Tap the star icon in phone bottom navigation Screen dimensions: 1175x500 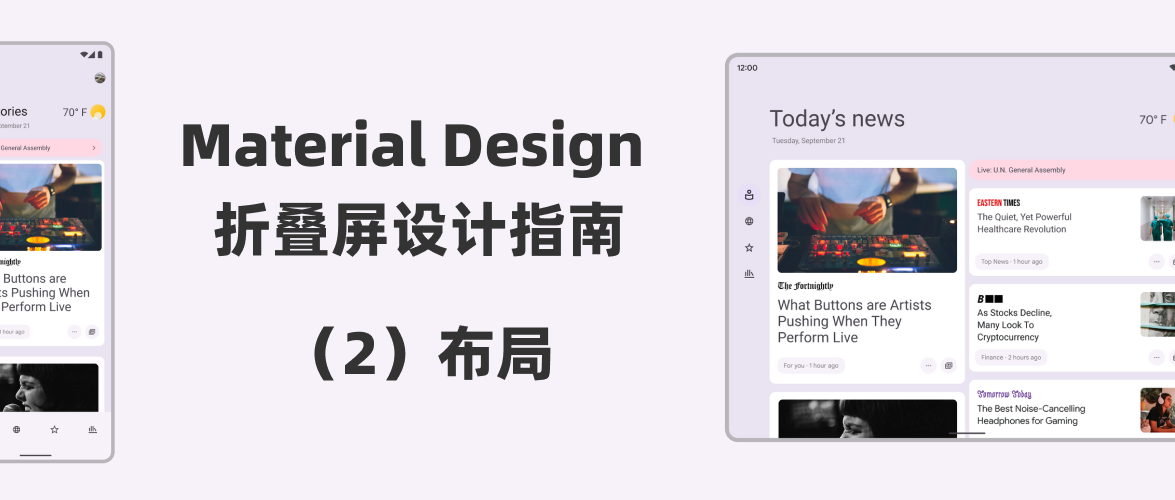click(x=55, y=430)
